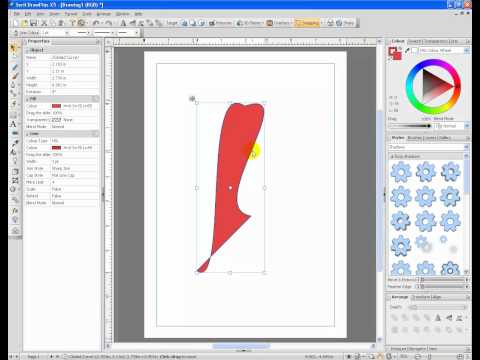Image resolution: width=480 pixels, height=360 pixels.
Task: Click the Redo arrow icon
Action: 108,23
